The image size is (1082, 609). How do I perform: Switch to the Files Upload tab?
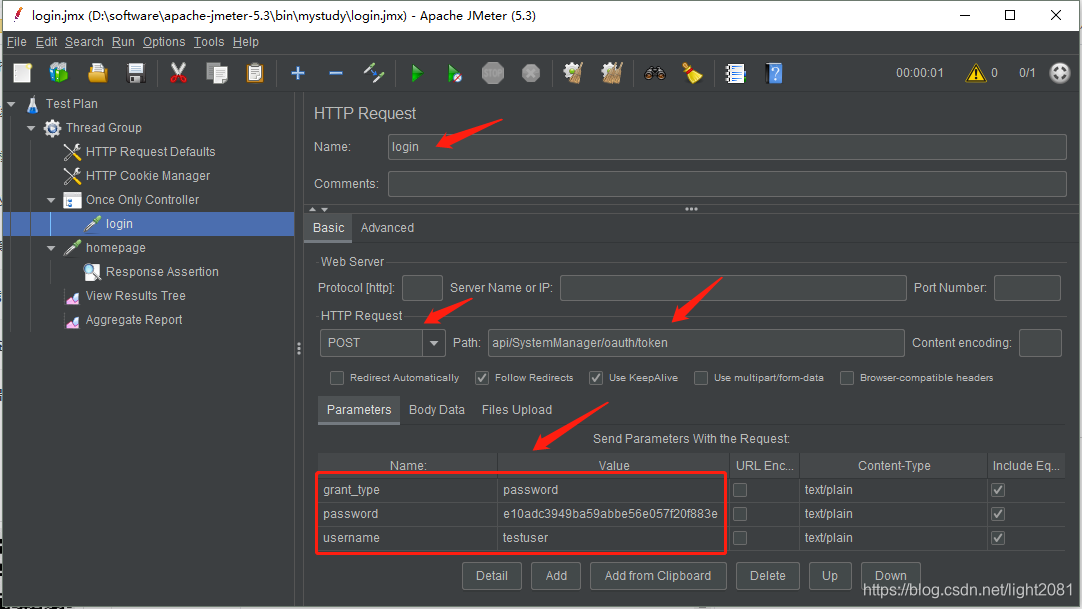tap(517, 410)
